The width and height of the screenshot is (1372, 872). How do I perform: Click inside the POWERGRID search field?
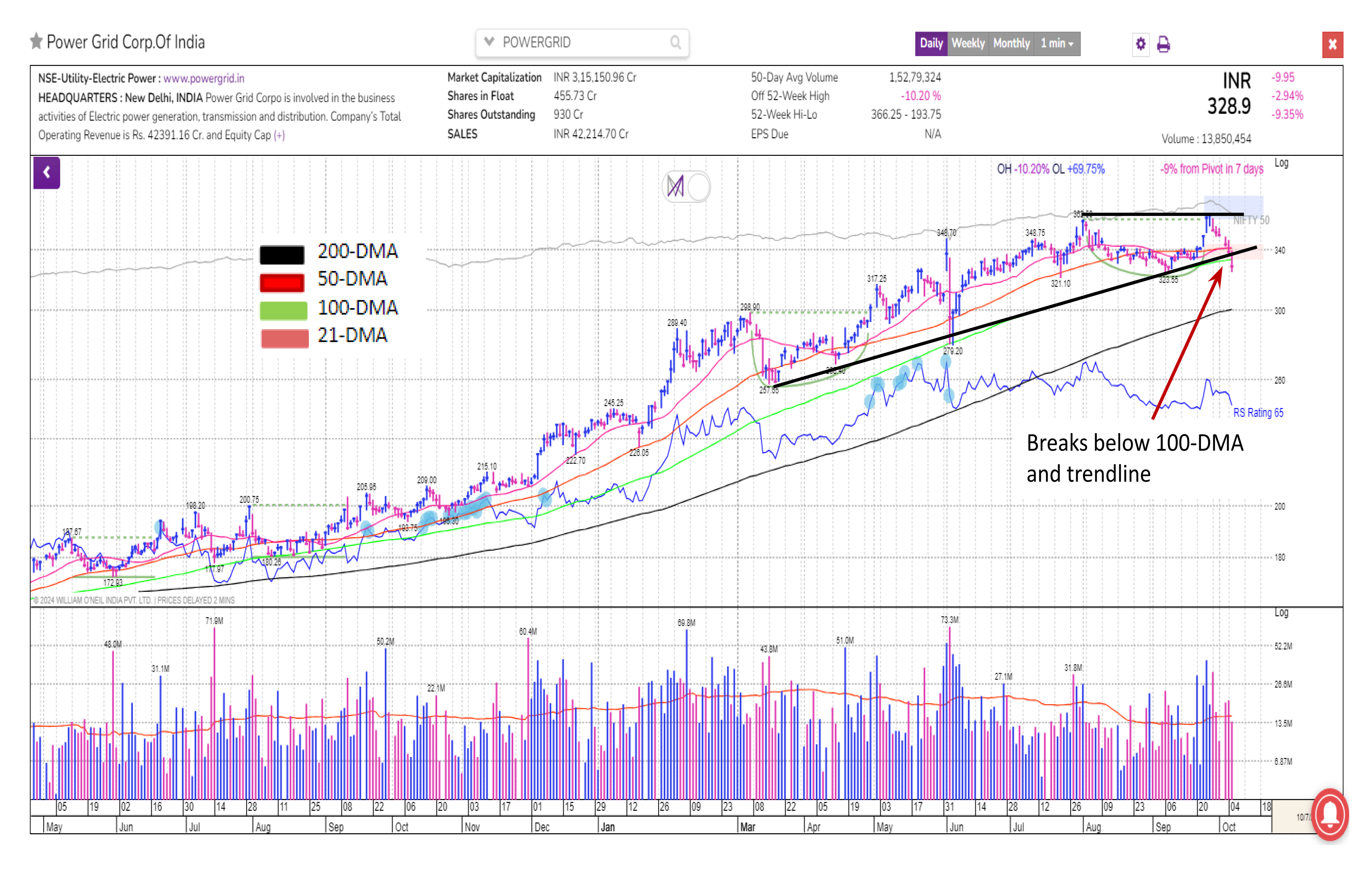point(570,42)
